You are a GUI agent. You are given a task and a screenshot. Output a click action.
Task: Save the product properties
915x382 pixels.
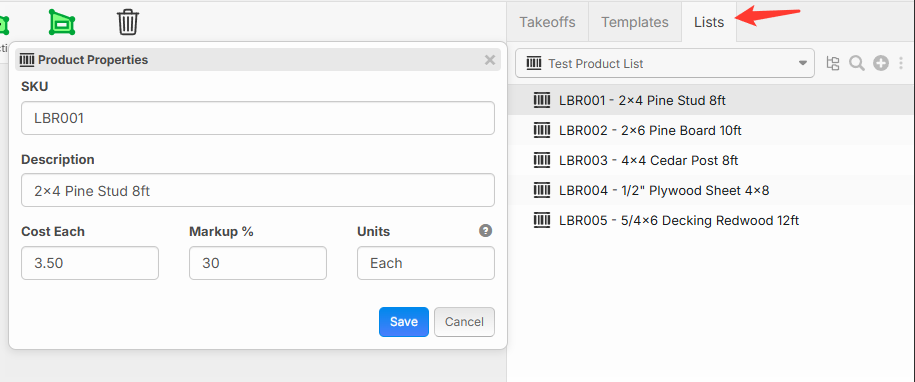coord(404,322)
